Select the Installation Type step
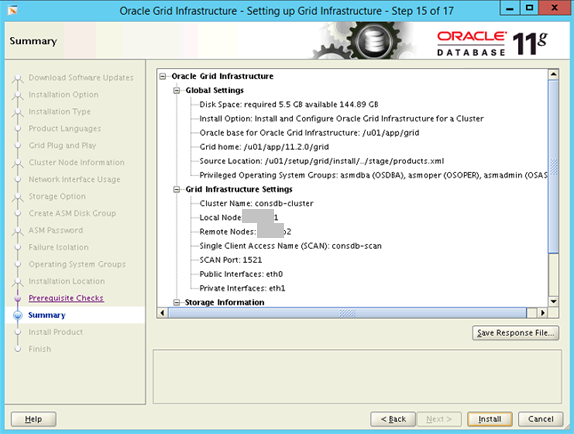The width and height of the screenshot is (574, 434). point(59,112)
